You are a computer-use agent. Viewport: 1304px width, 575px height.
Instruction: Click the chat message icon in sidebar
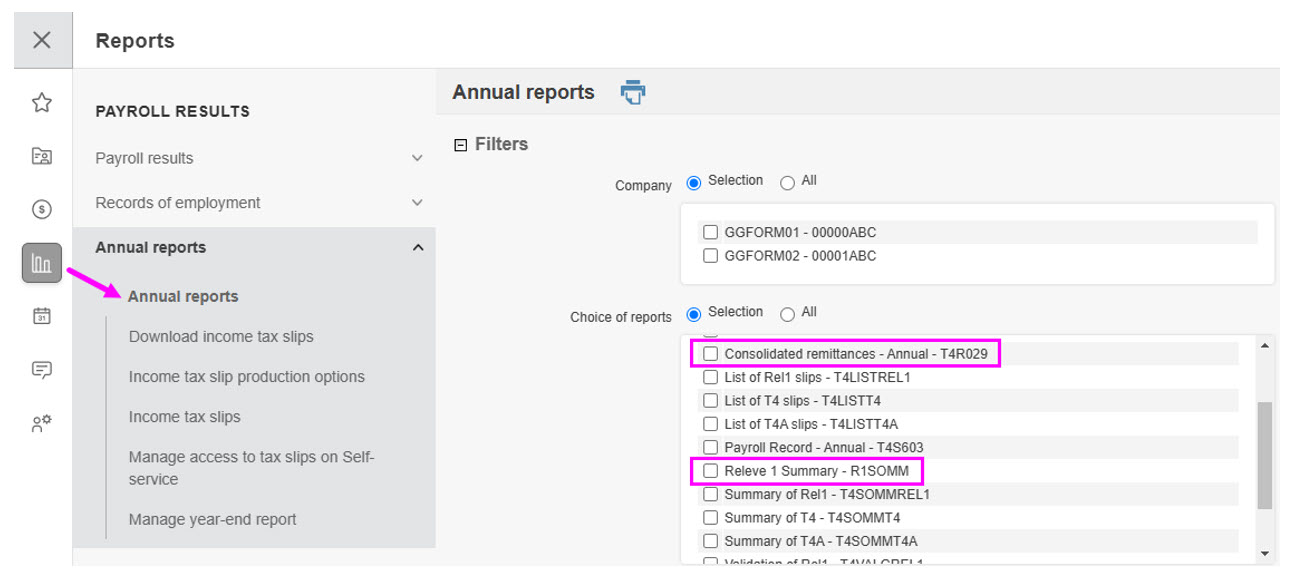42,369
